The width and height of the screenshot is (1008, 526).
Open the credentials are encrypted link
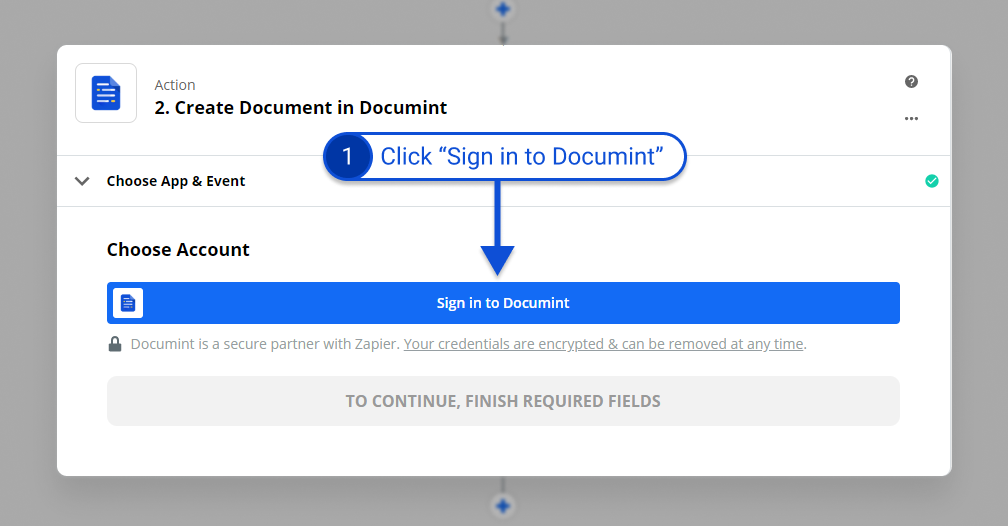(604, 344)
